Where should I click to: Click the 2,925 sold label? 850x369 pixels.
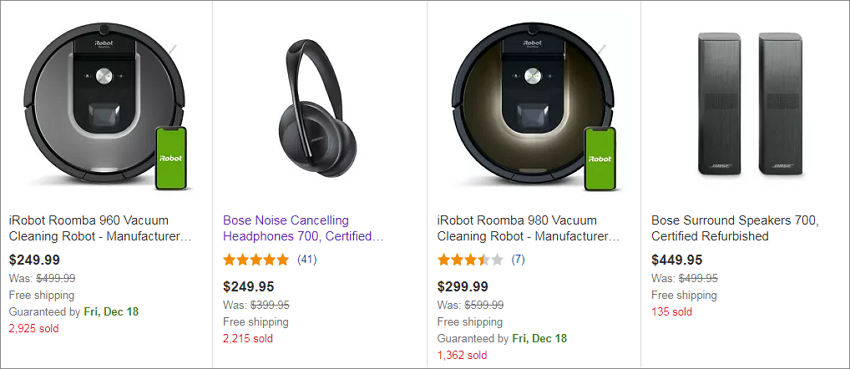[x=34, y=328]
